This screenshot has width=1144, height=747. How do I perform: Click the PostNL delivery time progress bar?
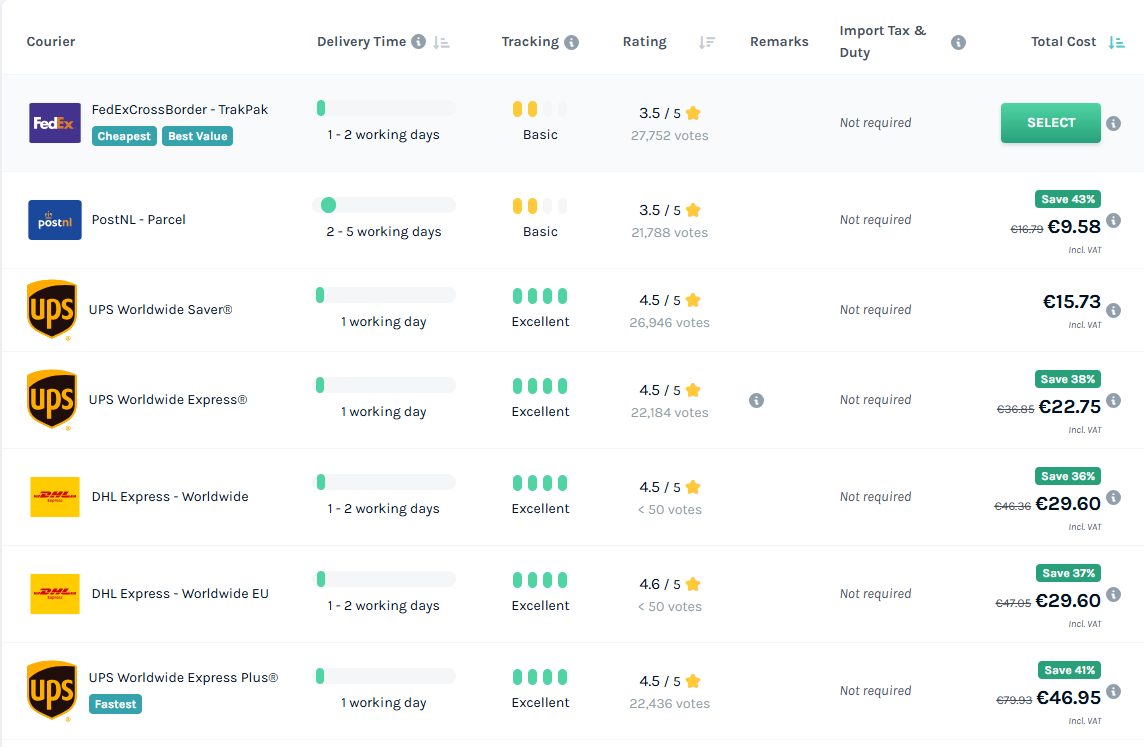pyautogui.click(x=384, y=205)
